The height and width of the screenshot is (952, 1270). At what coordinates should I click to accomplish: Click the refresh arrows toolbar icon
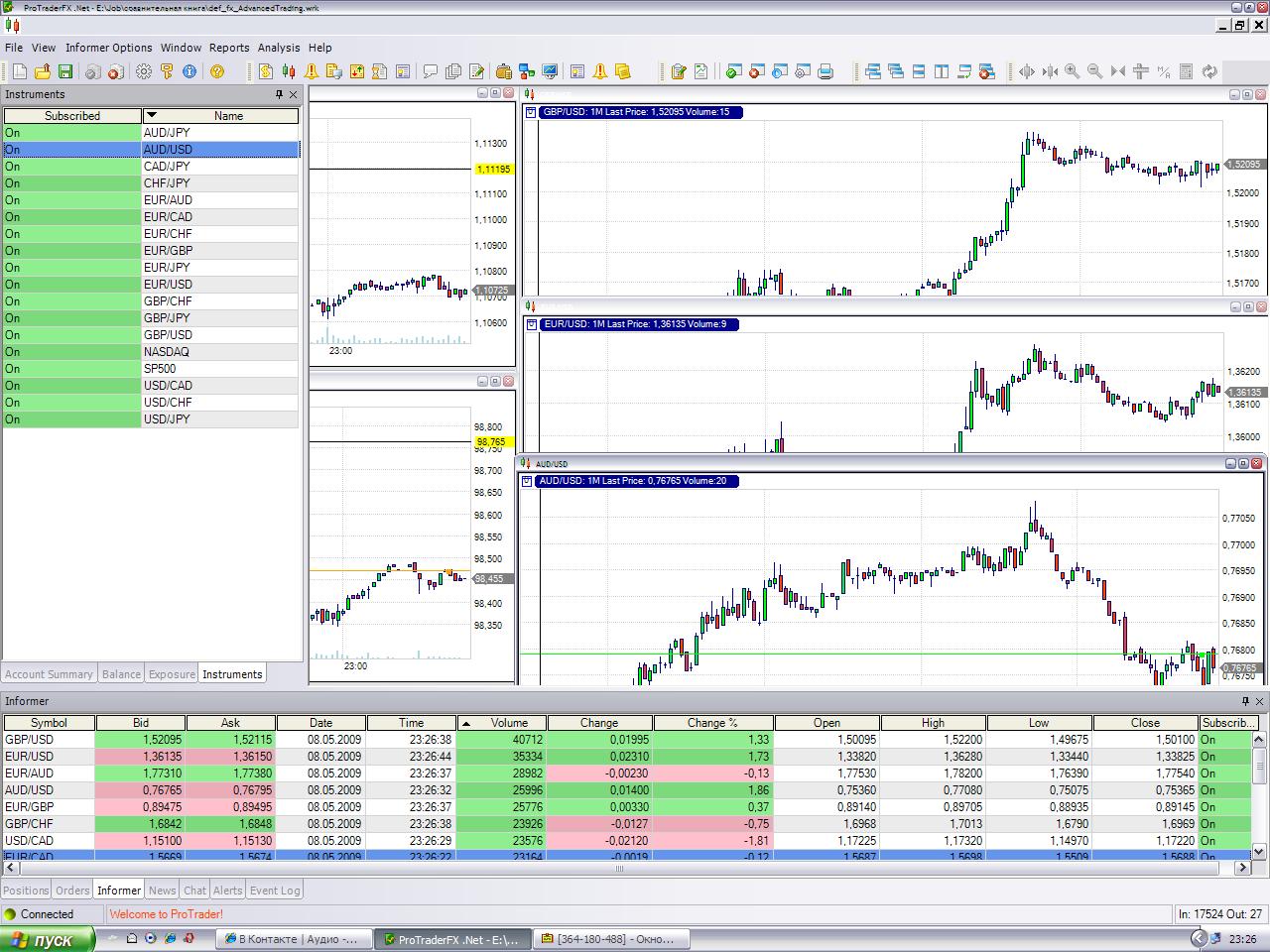coord(1209,71)
